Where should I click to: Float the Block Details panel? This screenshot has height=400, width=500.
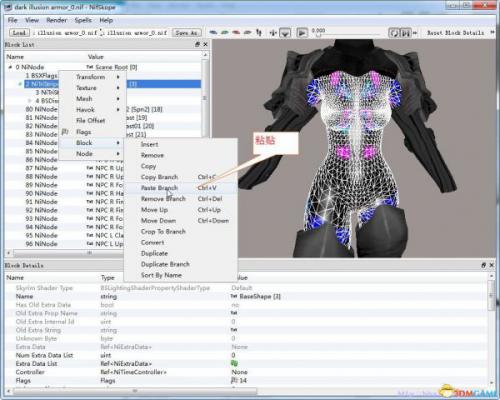click(484, 265)
